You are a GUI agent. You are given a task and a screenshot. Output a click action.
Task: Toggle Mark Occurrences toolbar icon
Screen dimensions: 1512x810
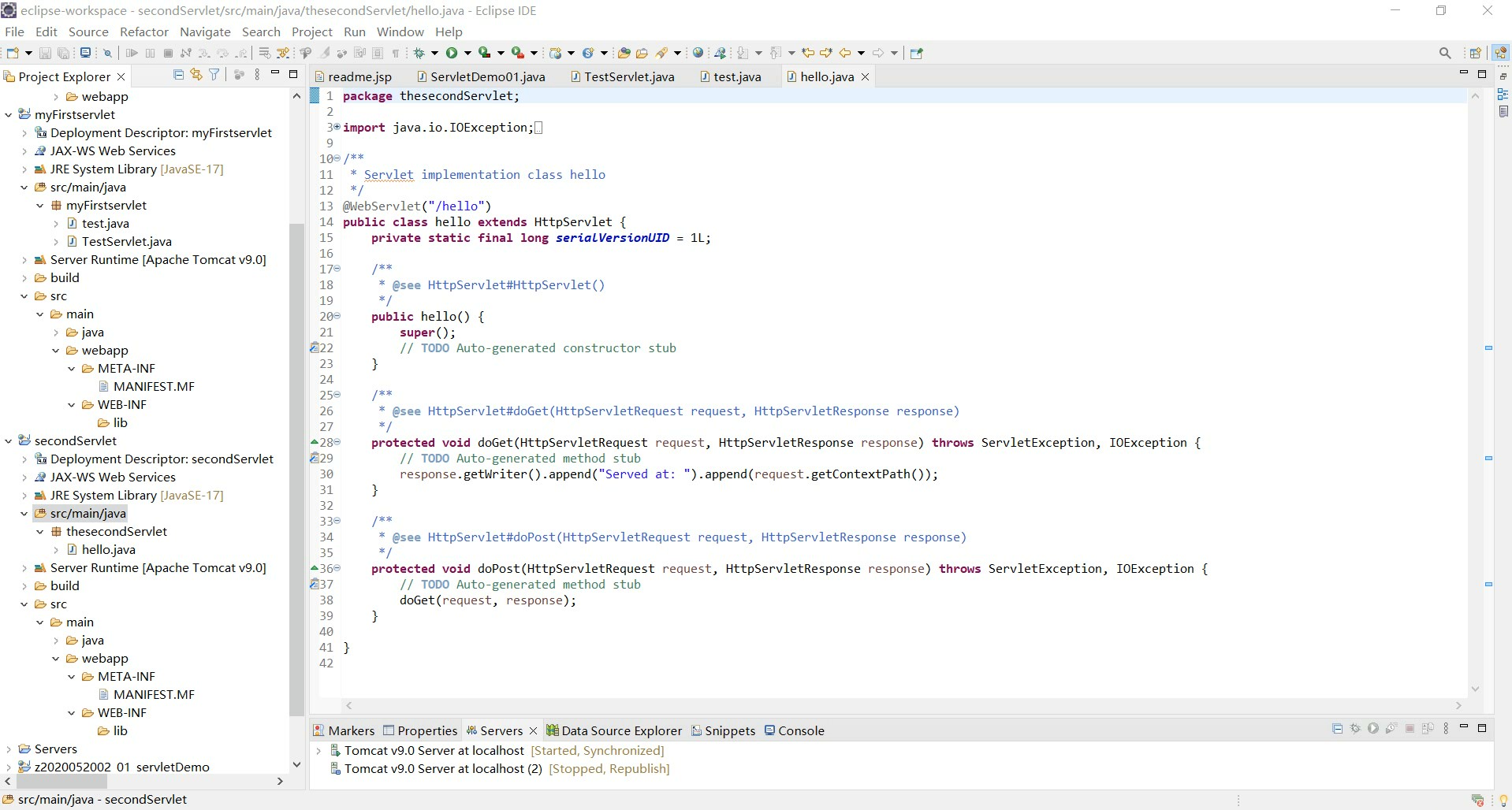pyautogui.click(x=323, y=53)
